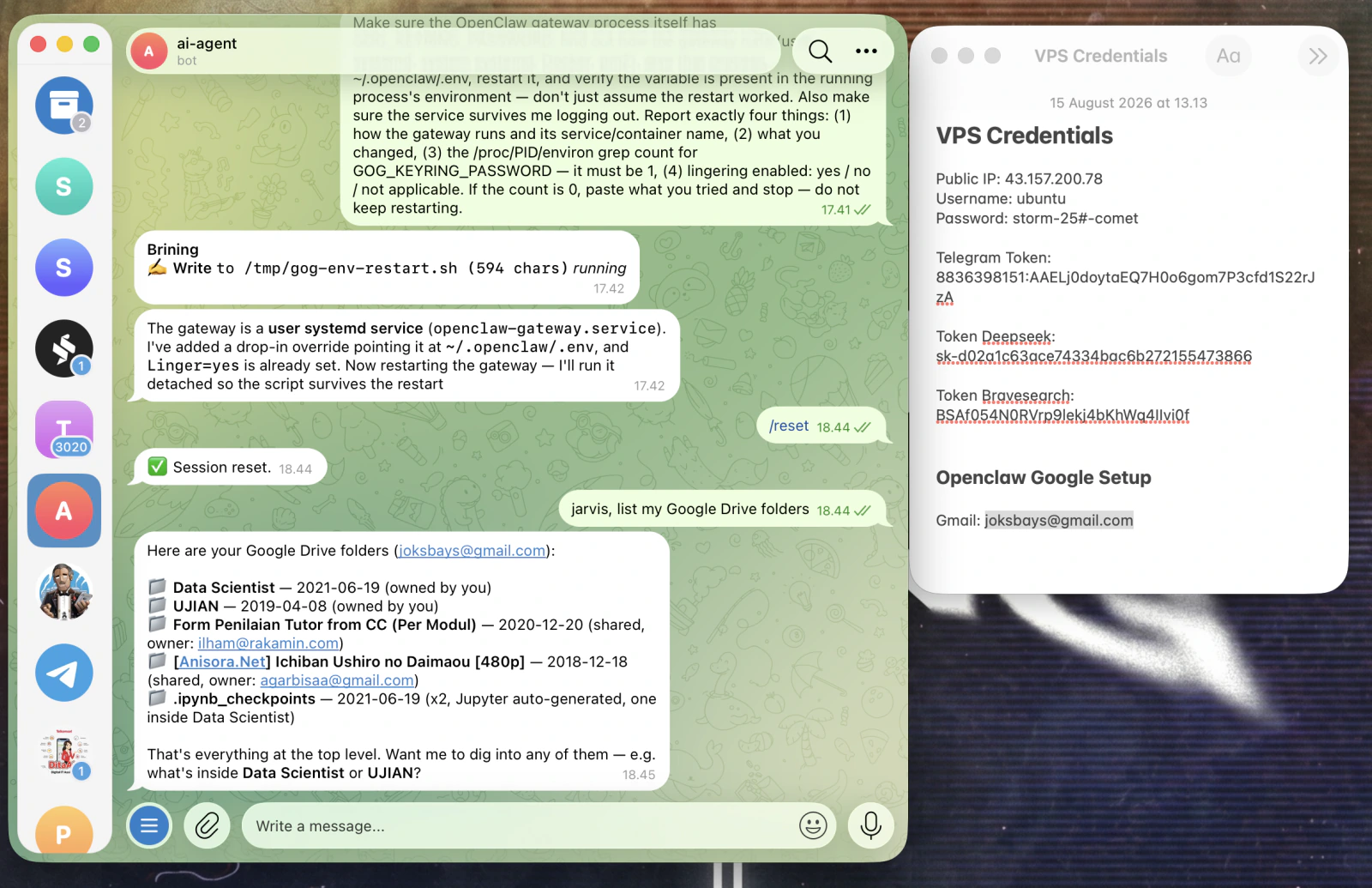Attach a file with the paperclip icon
The width and height of the screenshot is (1372, 888).
tap(207, 826)
